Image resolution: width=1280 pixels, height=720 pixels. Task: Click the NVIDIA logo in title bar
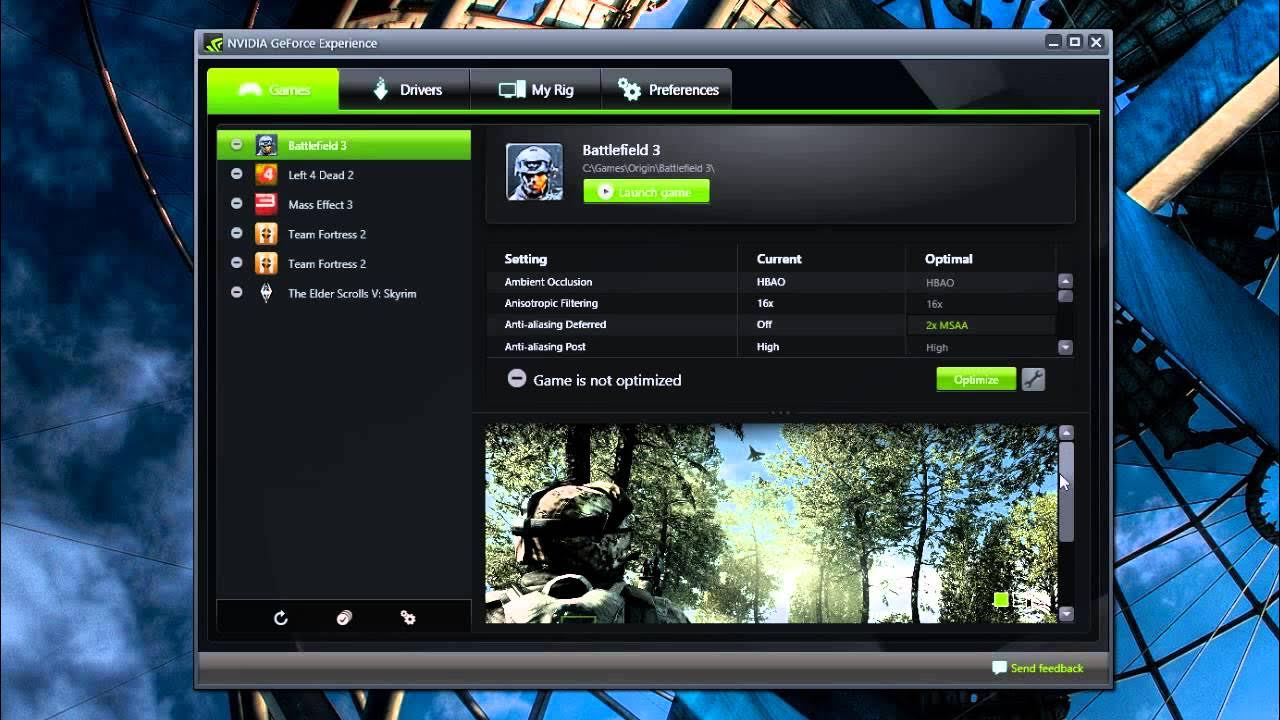click(213, 43)
